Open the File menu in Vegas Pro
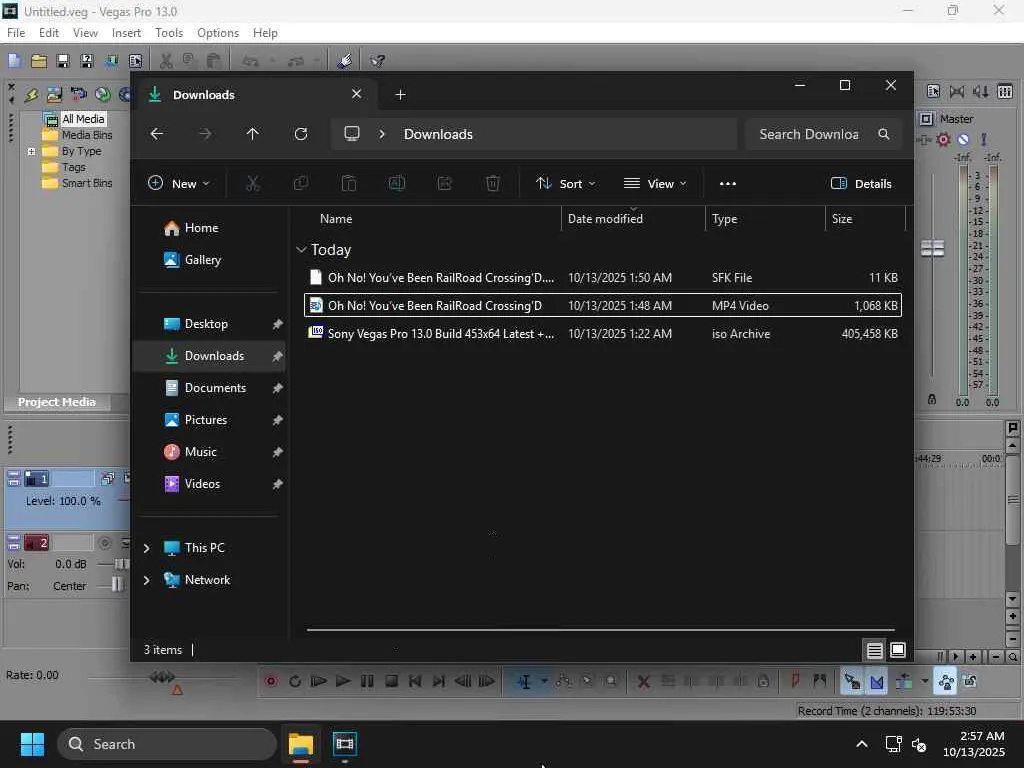 tap(16, 33)
